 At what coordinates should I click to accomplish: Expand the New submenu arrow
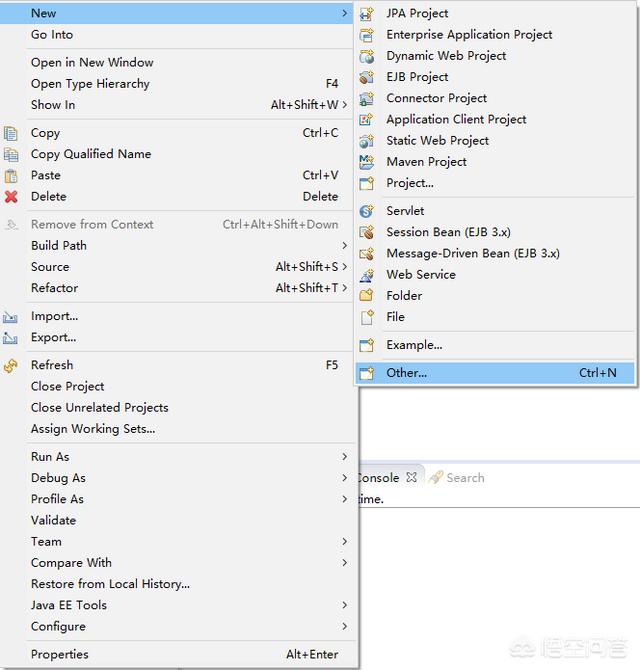(x=344, y=13)
